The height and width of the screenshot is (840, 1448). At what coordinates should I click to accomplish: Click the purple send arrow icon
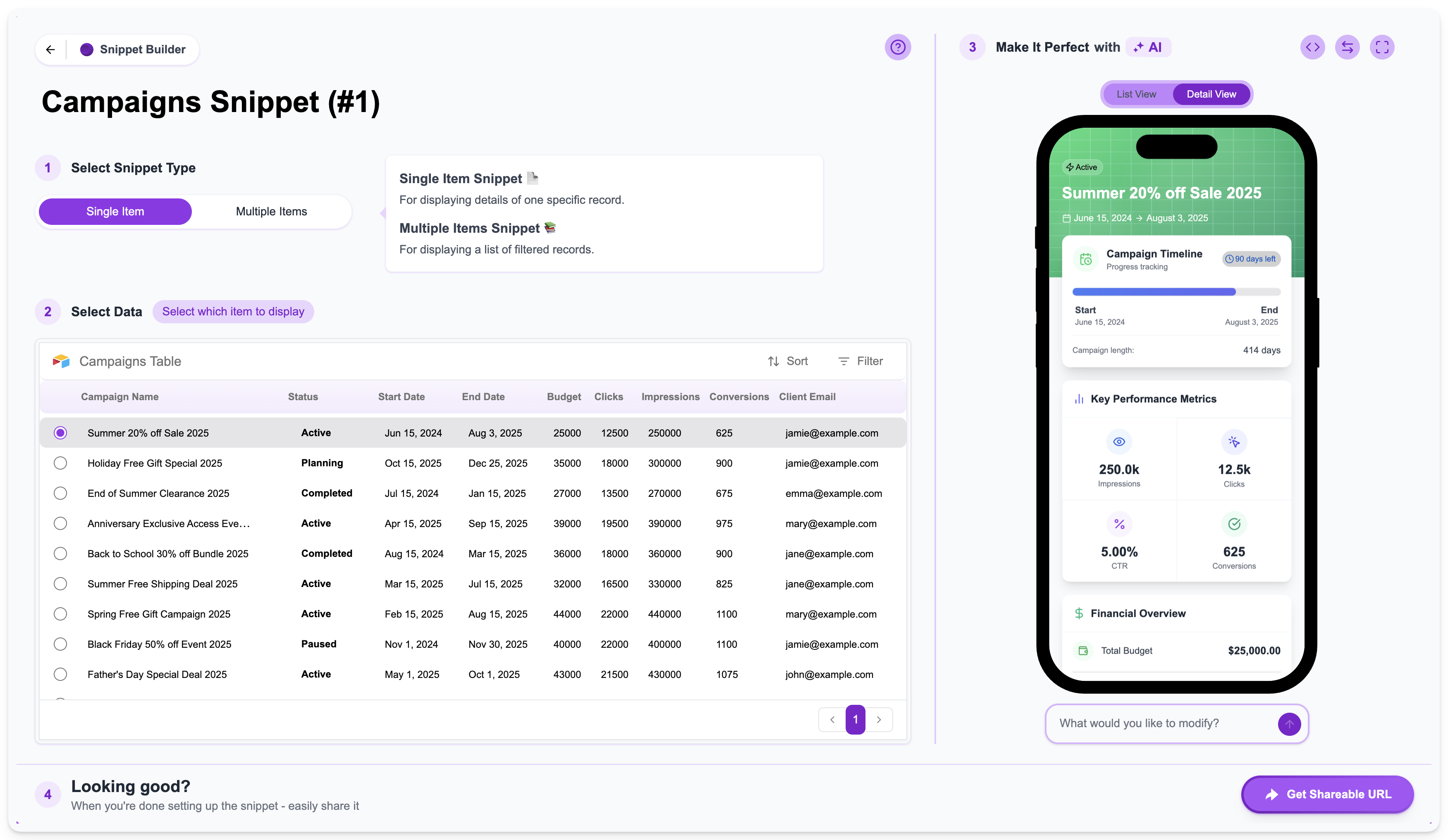coord(1289,724)
